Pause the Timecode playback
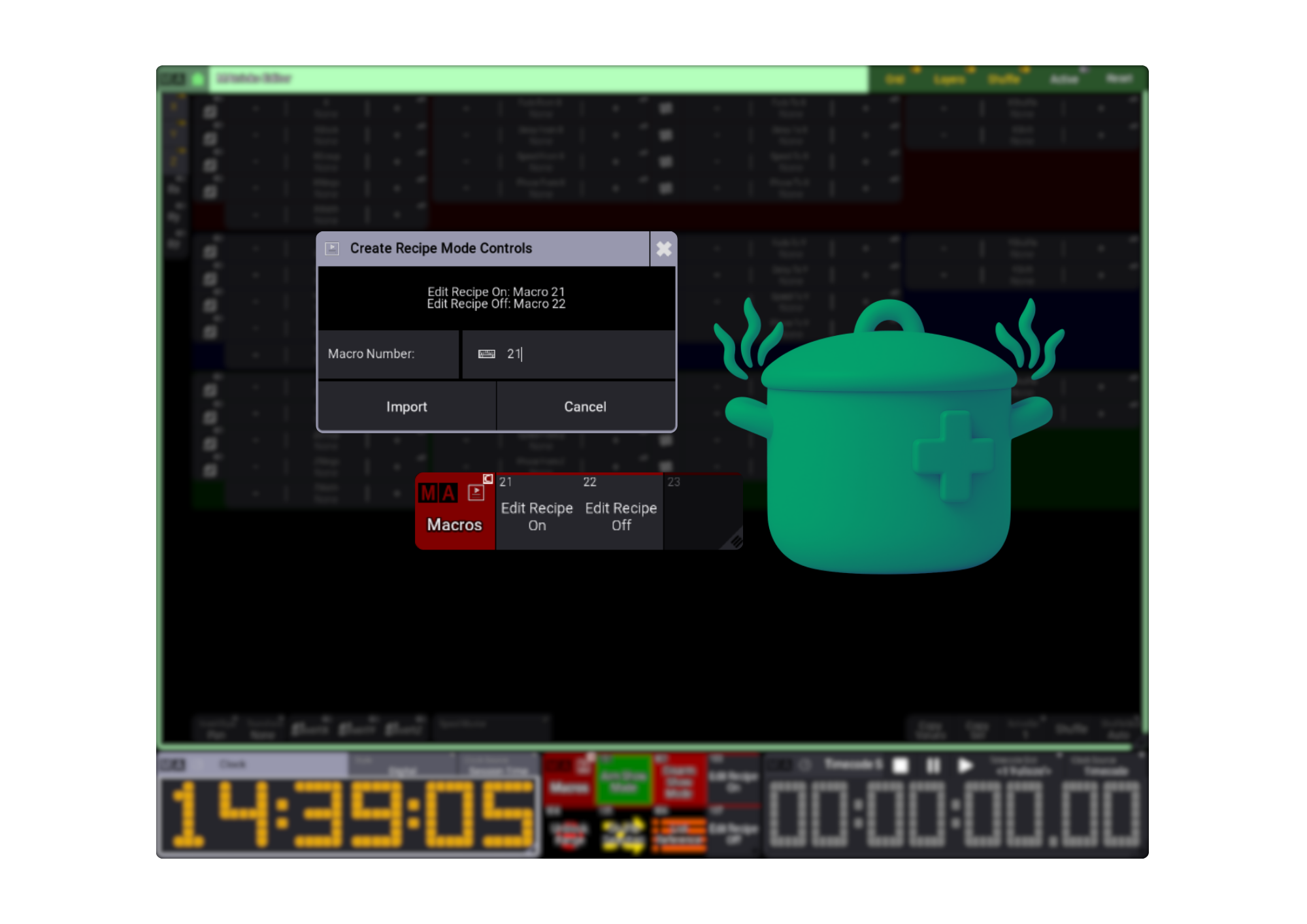 click(x=933, y=765)
